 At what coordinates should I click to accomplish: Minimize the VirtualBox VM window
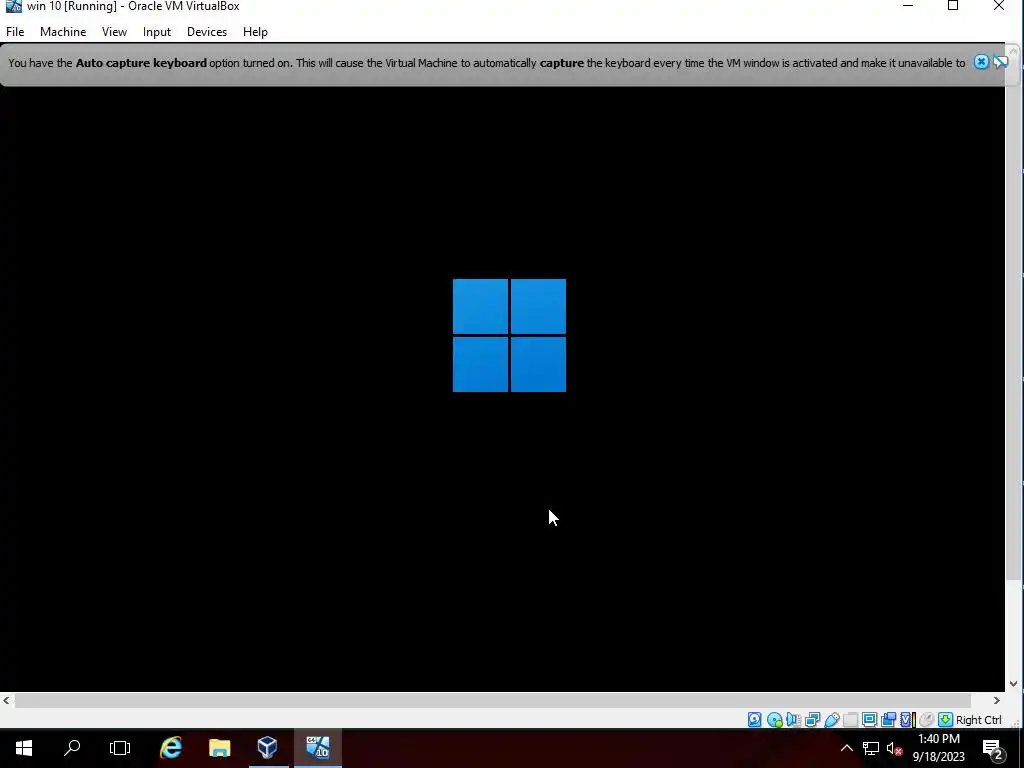click(x=908, y=6)
